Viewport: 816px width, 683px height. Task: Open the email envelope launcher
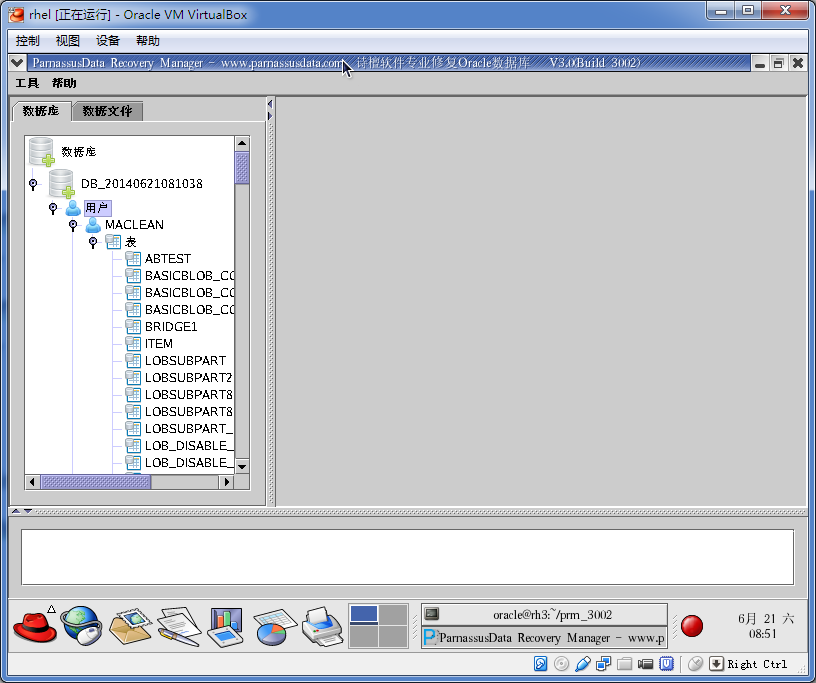(129, 626)
